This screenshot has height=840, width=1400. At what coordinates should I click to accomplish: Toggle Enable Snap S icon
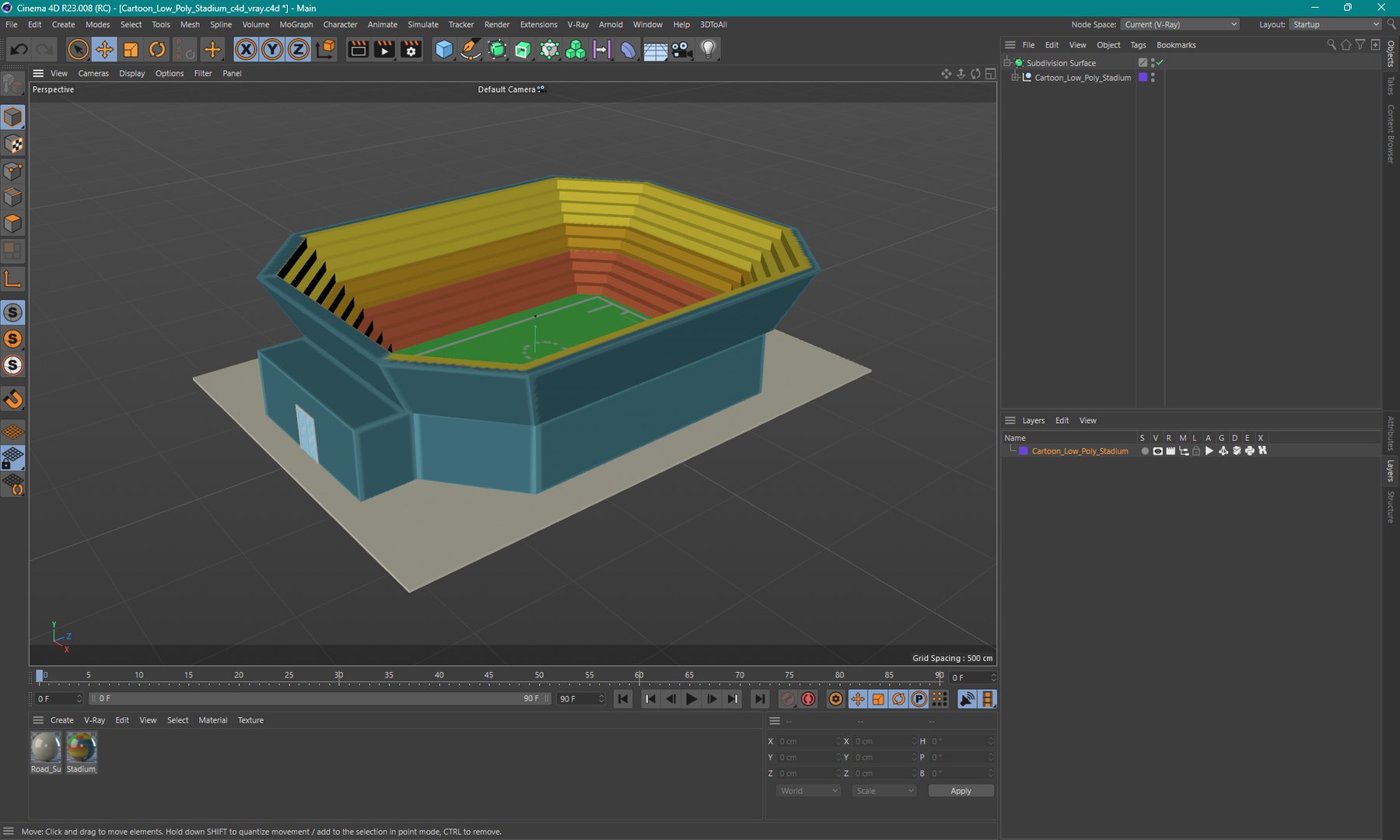coord(13,313)
